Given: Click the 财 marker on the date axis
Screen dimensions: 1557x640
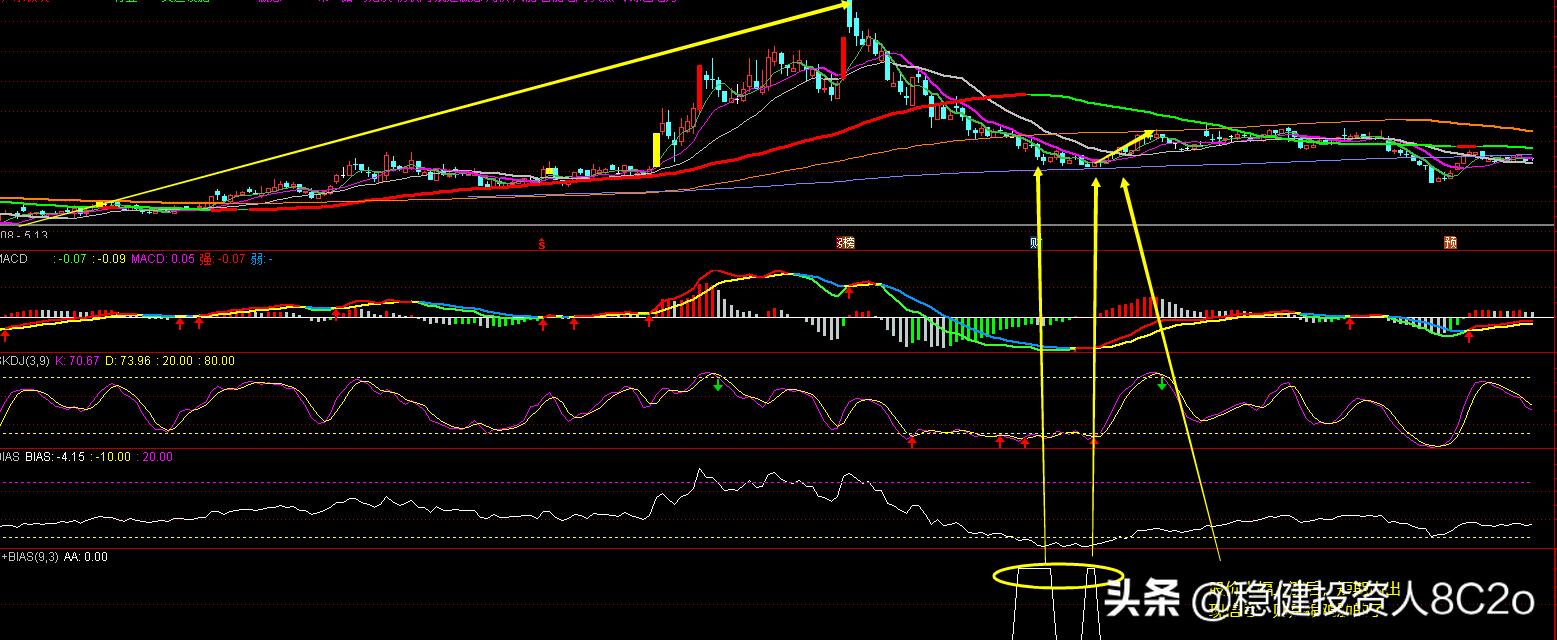Looking at the screenshot, I should 1036,242.
